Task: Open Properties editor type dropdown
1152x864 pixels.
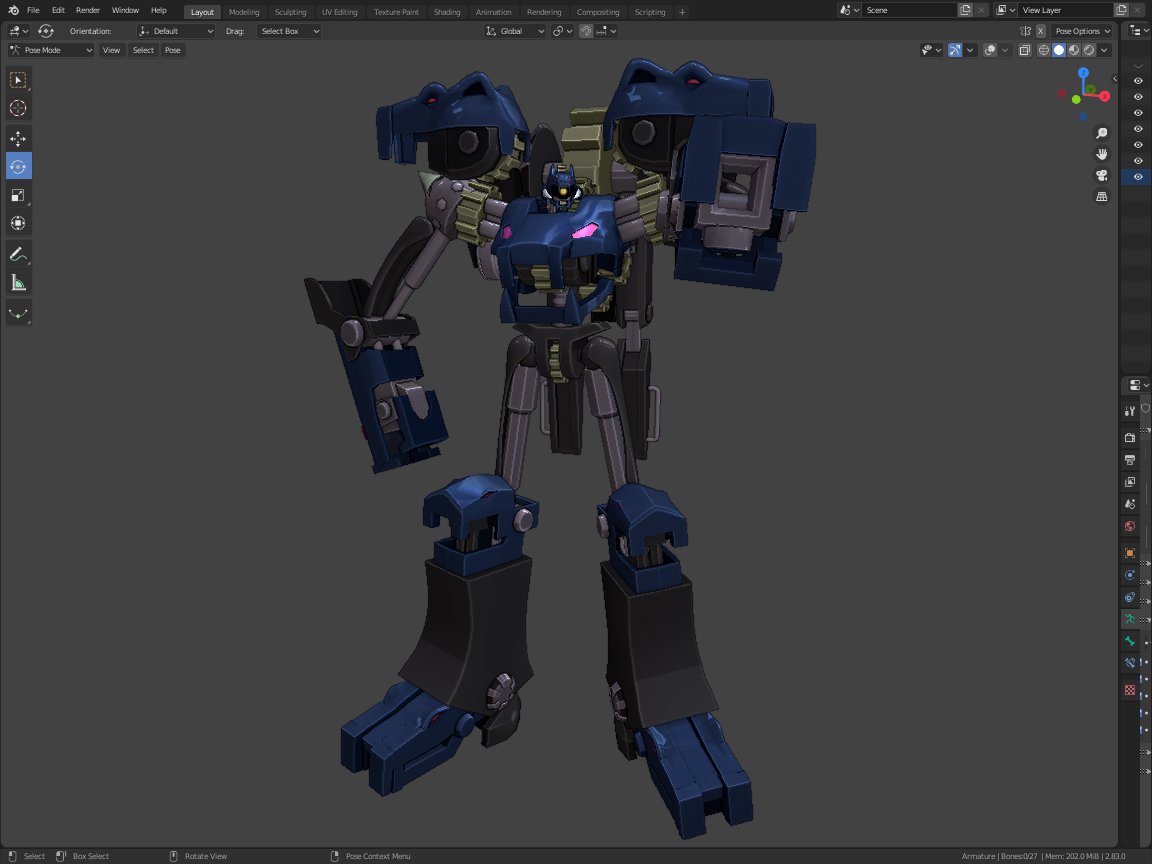Action: [x=1139, y=385]
